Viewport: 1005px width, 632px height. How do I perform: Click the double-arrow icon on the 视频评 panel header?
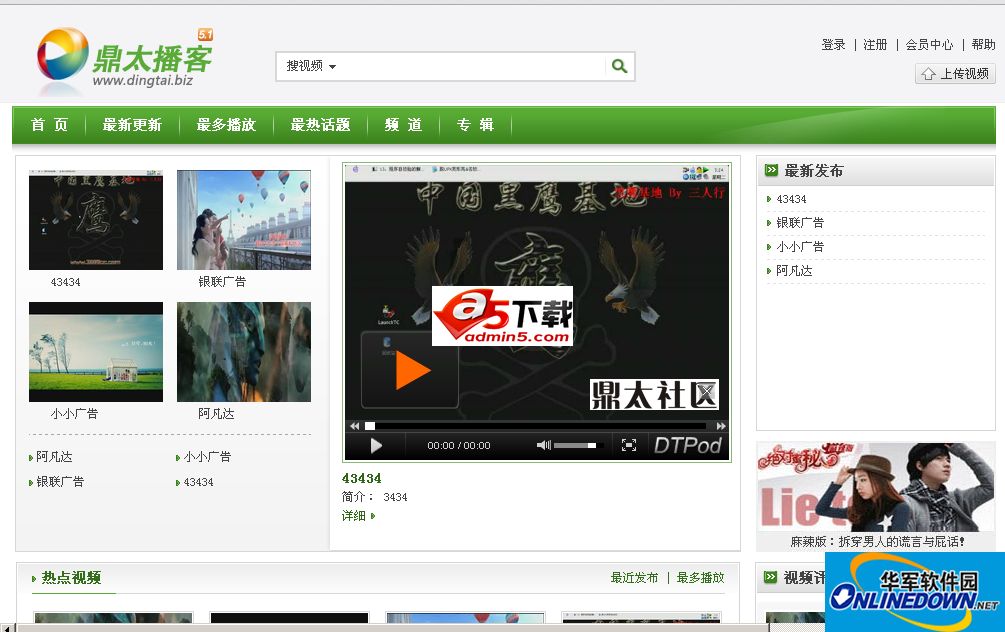coord(770,577)
